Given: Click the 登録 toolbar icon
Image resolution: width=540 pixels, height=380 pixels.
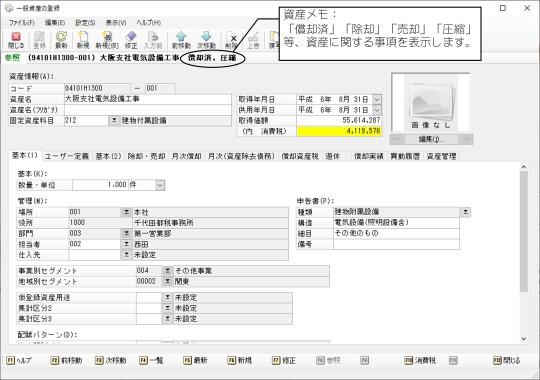Looking at the screenshot, I should pos(39,40).
